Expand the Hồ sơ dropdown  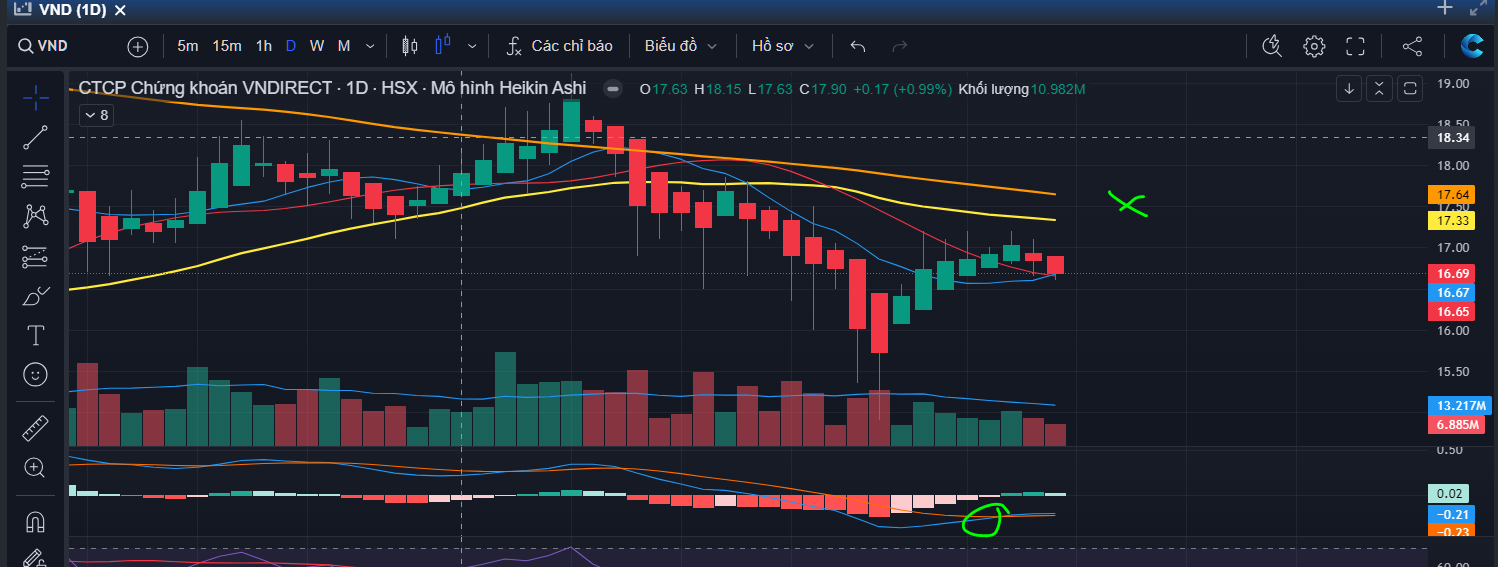click(783, 46)
